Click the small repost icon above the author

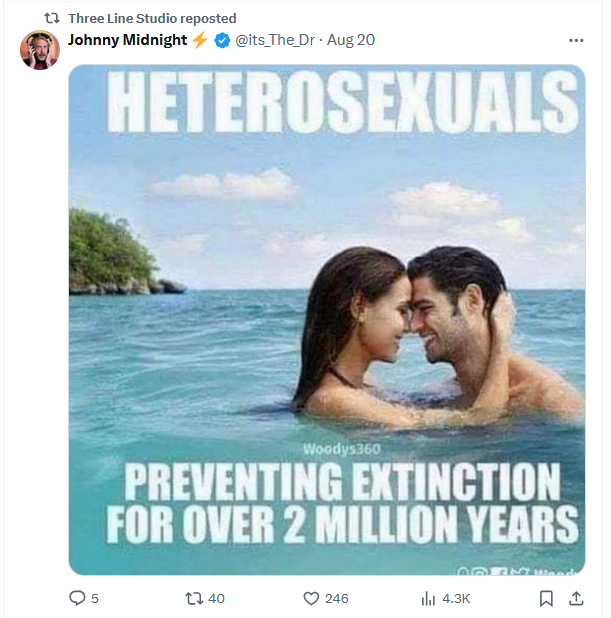(52, 18)
